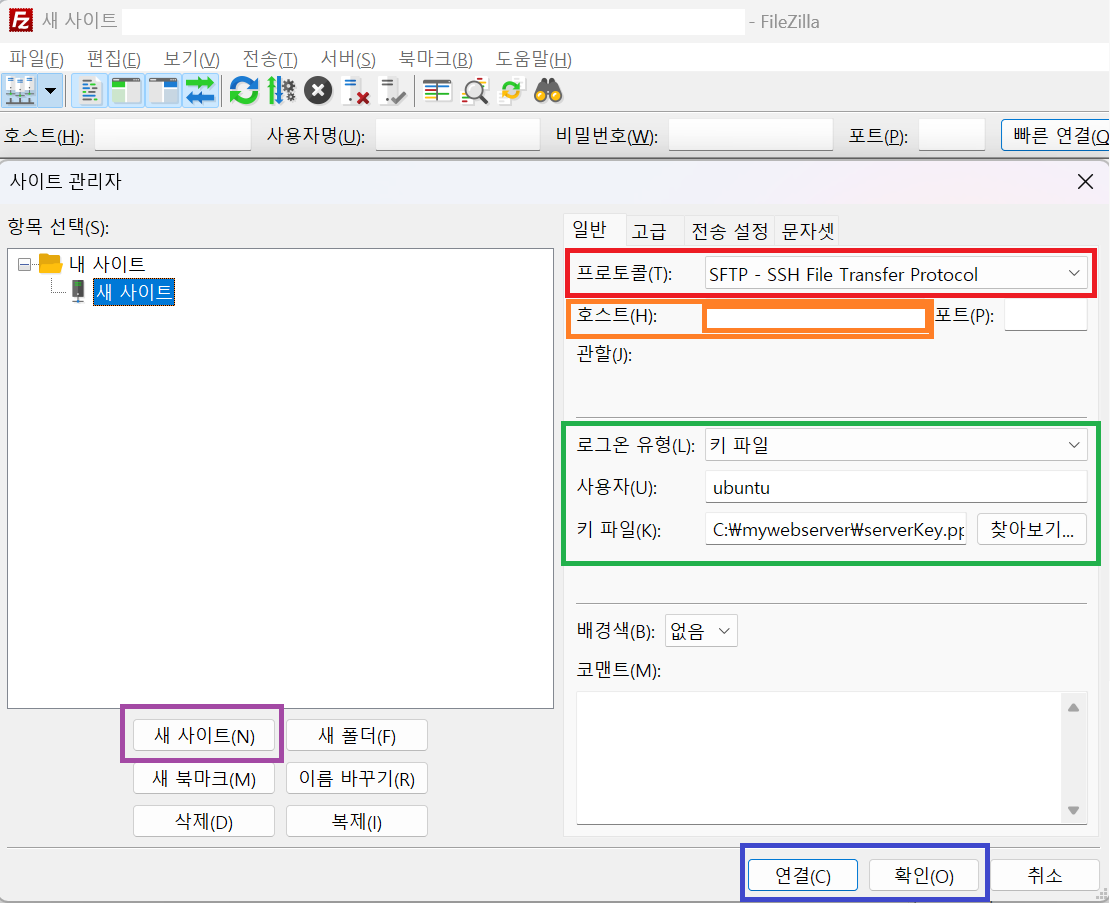Image resolution: width=1110 pixels, height=903 pixels.
Task: Open the Site Manager icon dropdown arrow
Action: [x=50, y=91]
